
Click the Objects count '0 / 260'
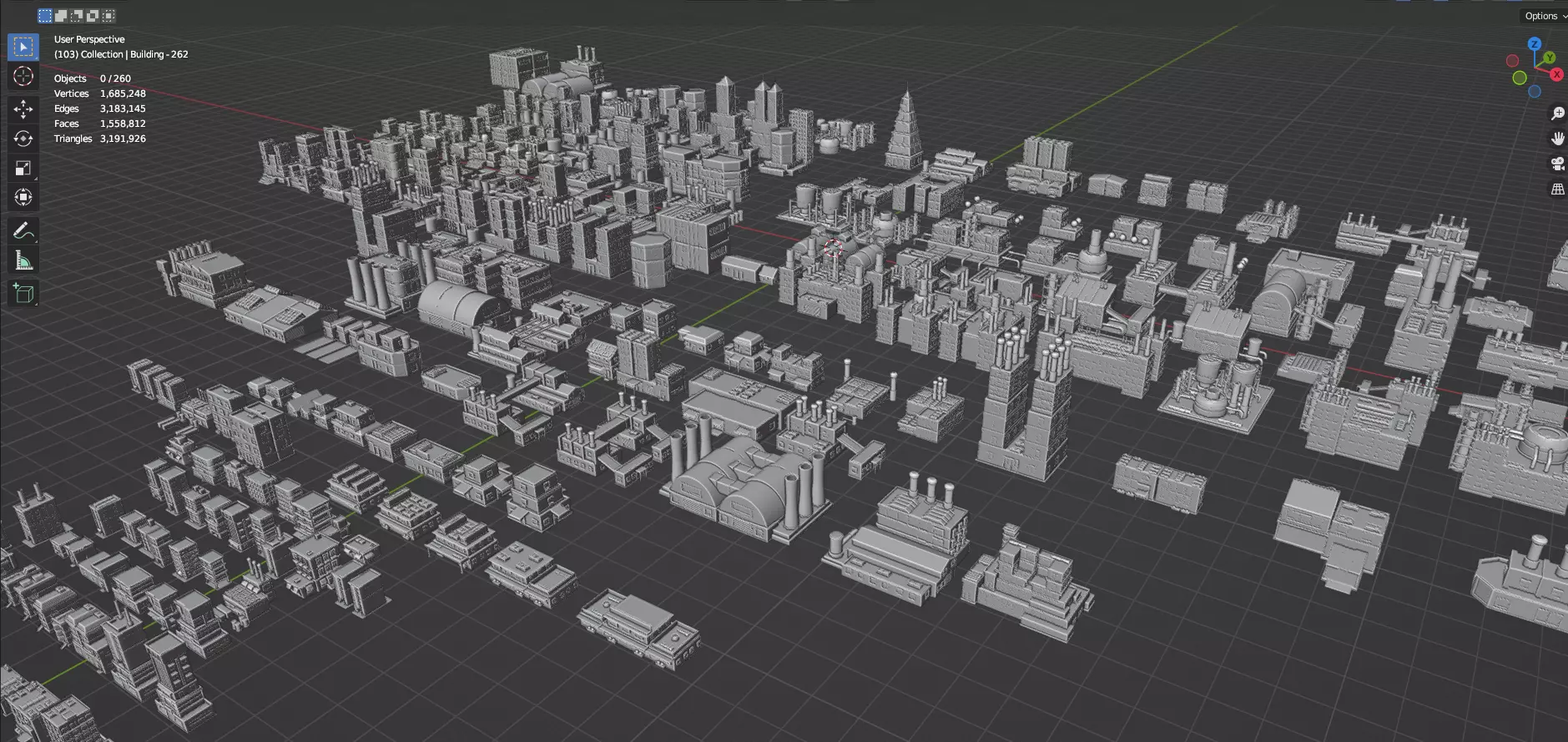click(x=115, y=78)
